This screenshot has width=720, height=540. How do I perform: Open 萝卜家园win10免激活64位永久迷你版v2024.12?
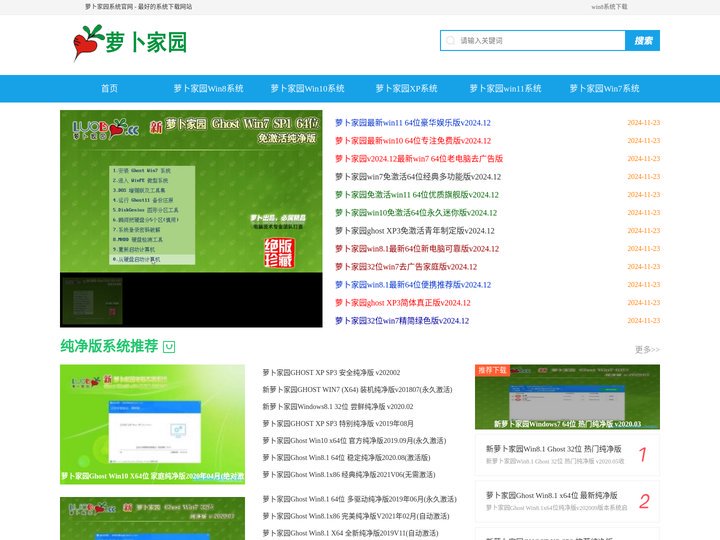coord(416,213)
